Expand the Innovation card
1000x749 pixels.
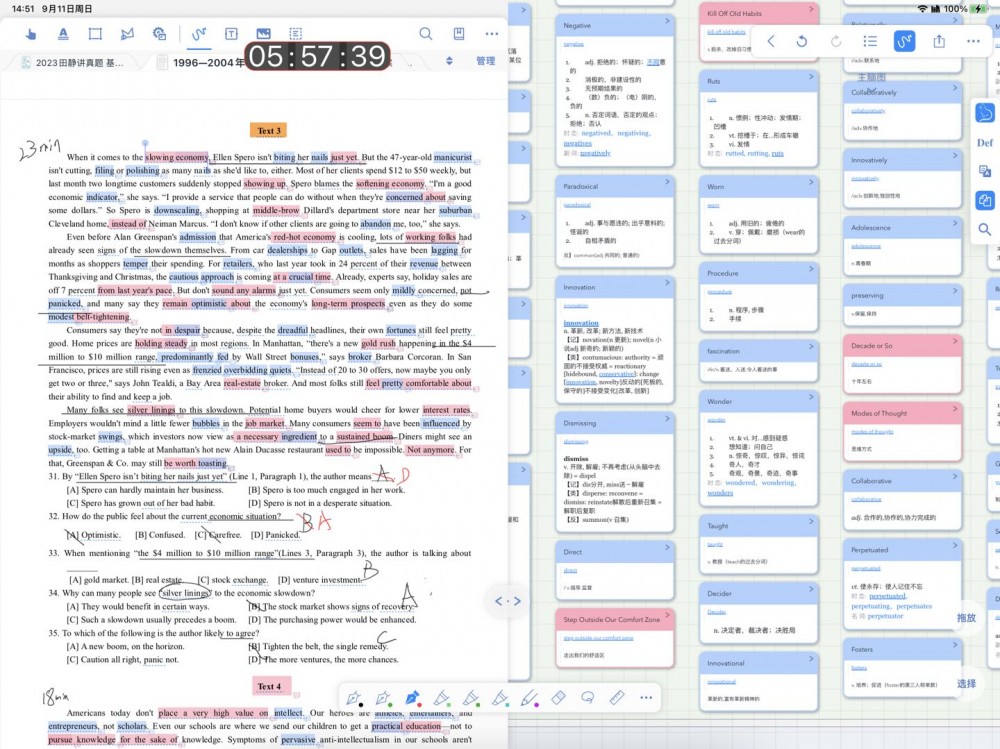point(667,283)
